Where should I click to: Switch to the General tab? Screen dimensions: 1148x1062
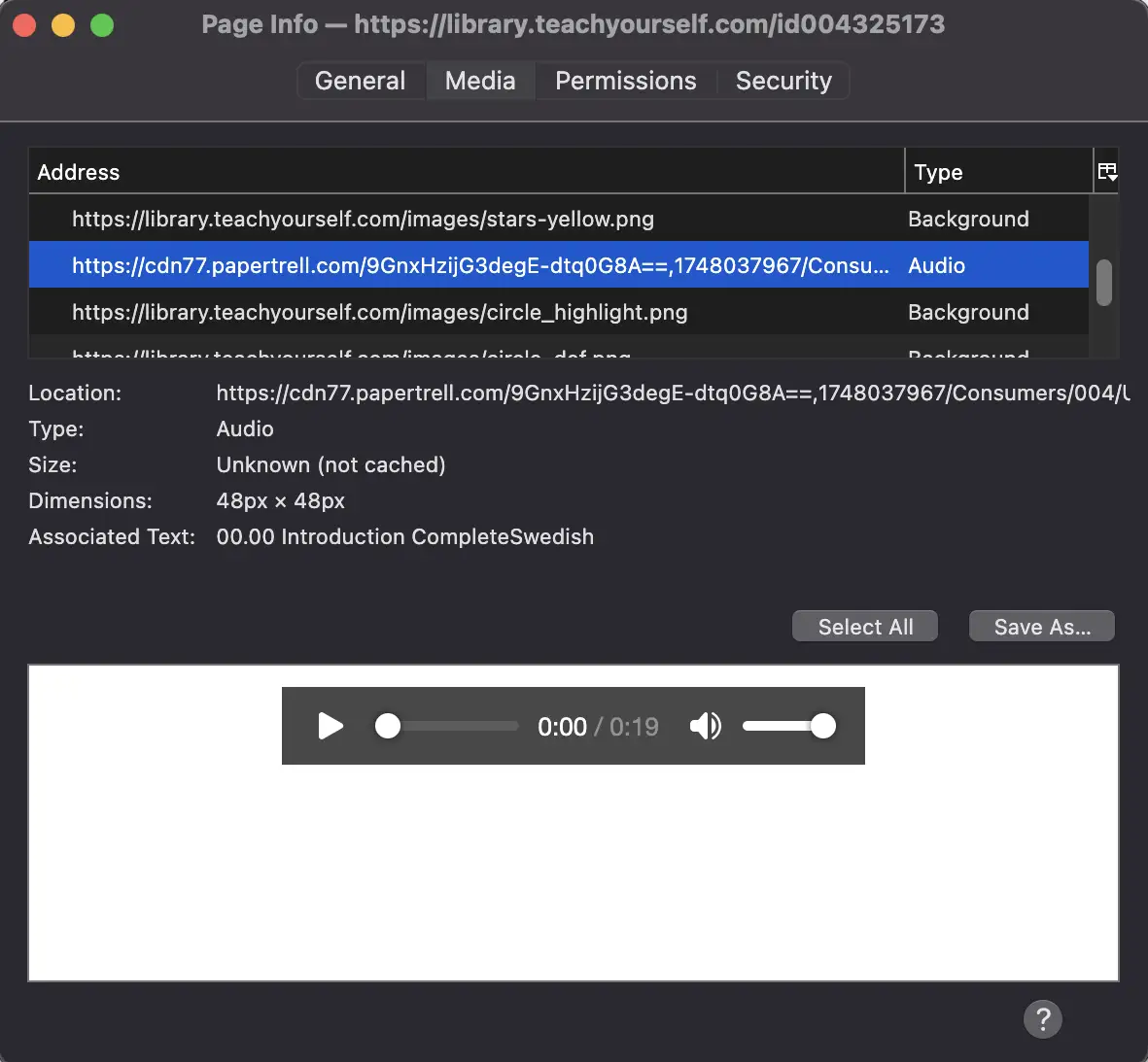pos(361,81)
